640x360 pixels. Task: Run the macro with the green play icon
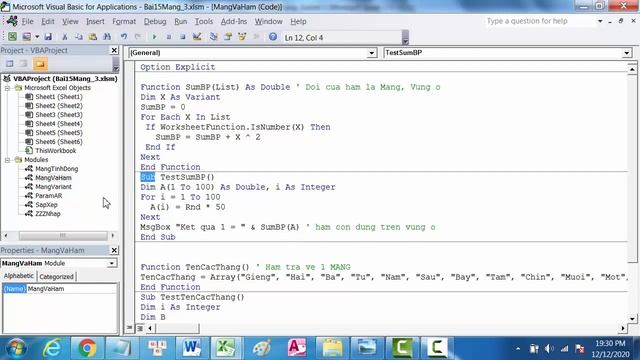154,37
